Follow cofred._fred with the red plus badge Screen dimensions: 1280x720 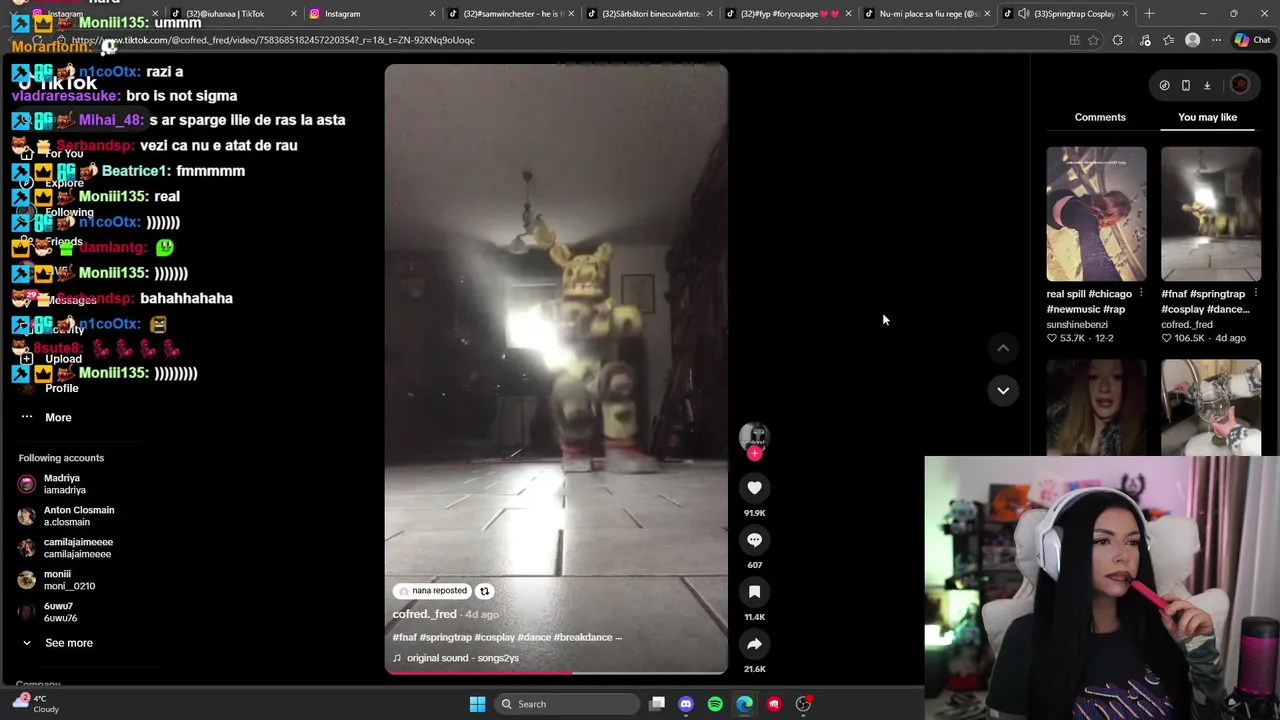754,453
